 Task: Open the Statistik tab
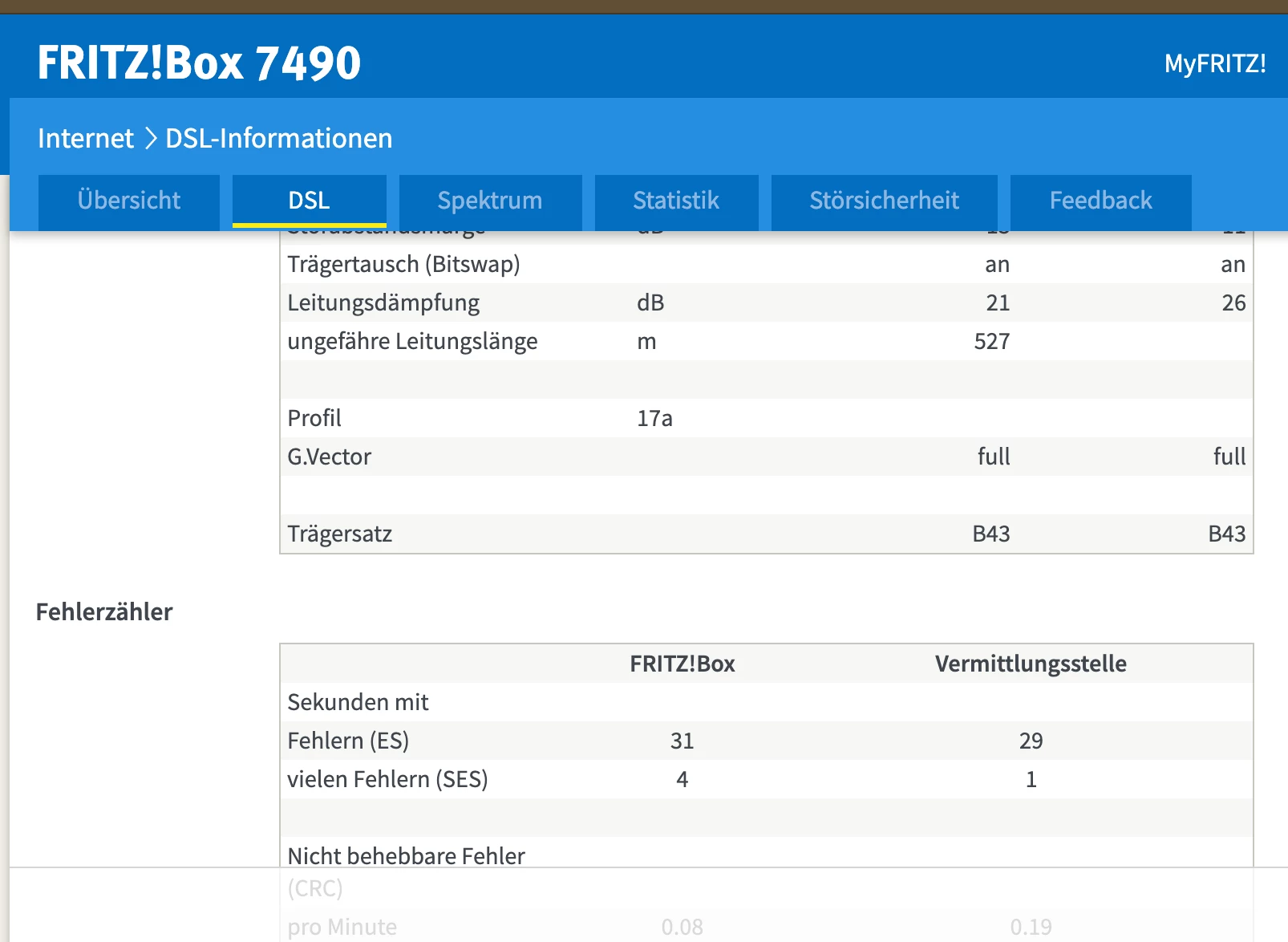[x=676, y=201]
